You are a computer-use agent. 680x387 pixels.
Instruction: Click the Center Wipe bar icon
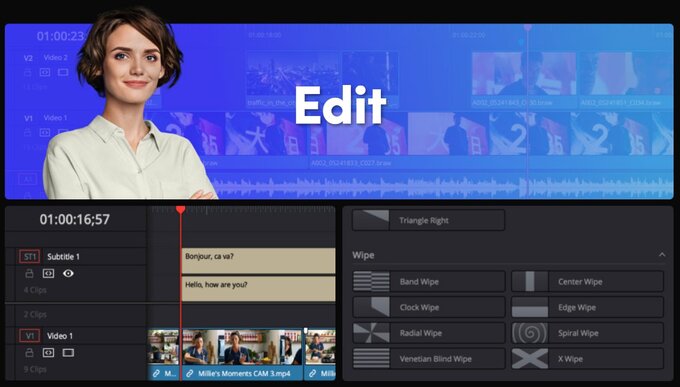[x=530, y=282]
